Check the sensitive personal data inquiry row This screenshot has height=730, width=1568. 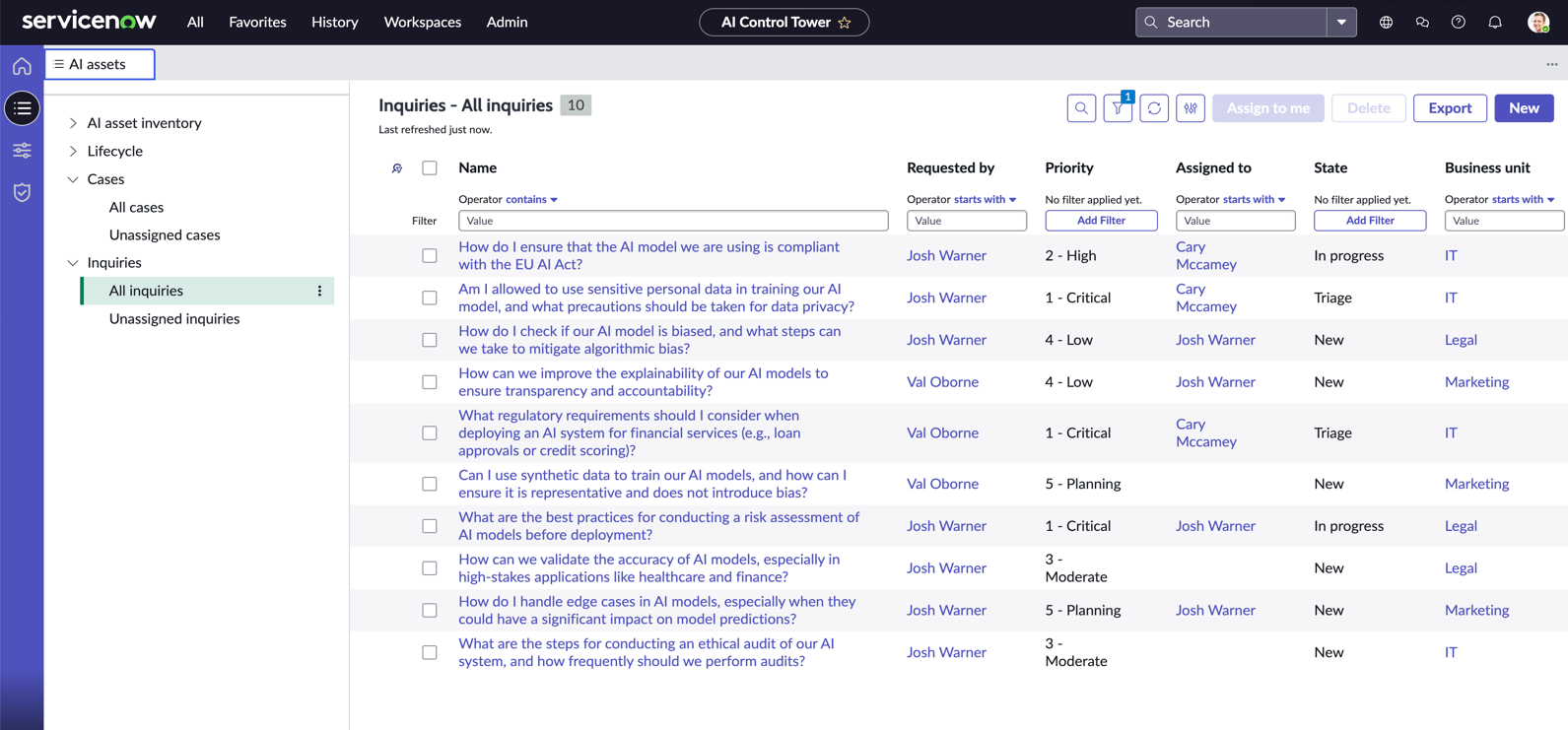pos(430,298)
